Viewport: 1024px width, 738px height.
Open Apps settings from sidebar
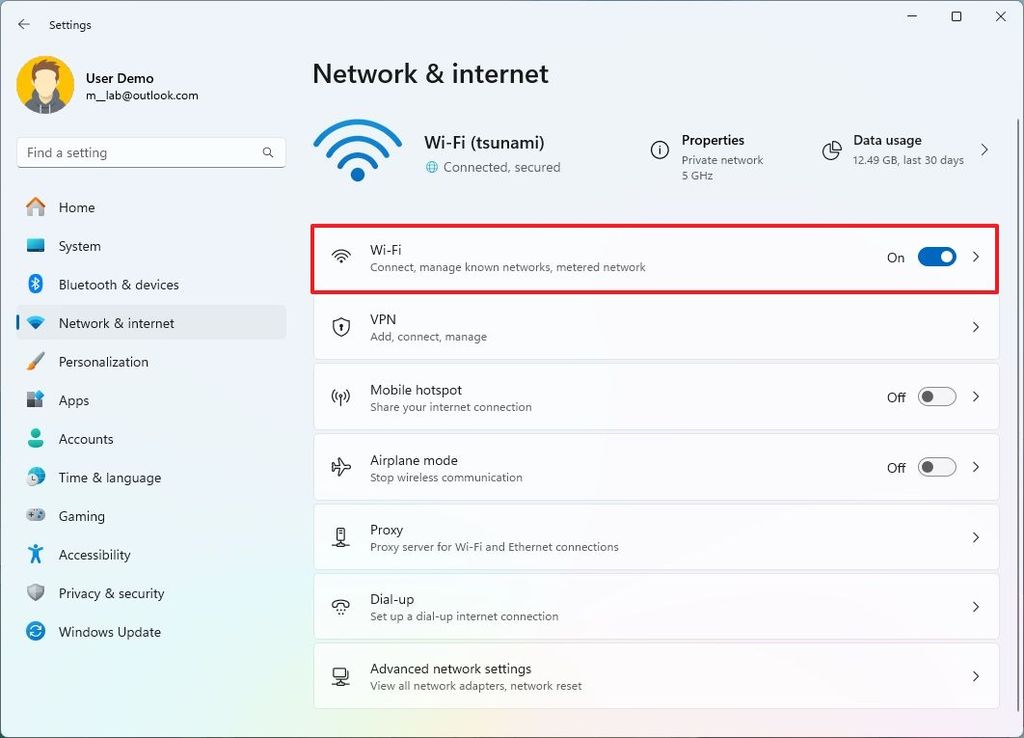pyautogui.click(x=74, y=400)
